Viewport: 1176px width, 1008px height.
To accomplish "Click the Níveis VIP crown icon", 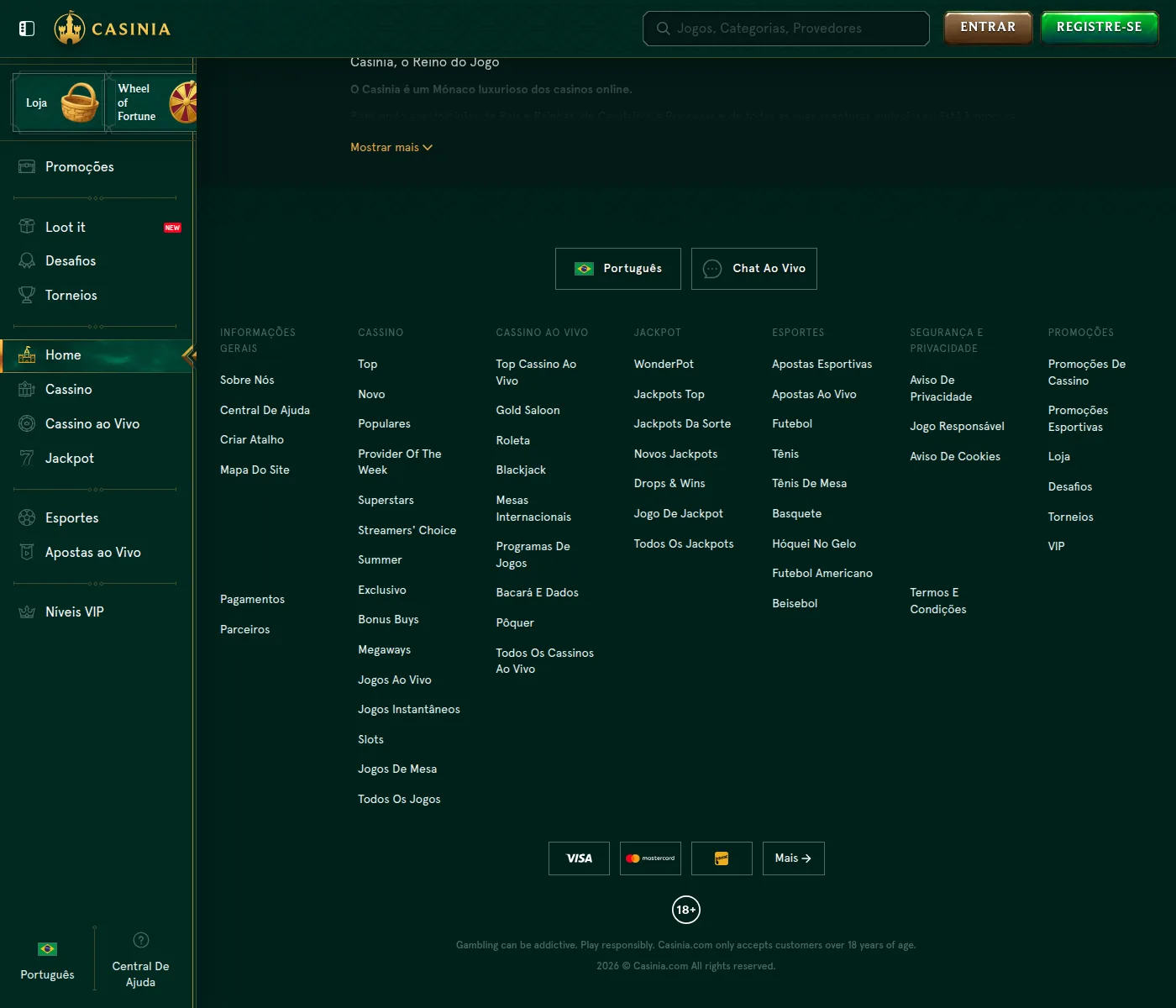I will 27,612.
